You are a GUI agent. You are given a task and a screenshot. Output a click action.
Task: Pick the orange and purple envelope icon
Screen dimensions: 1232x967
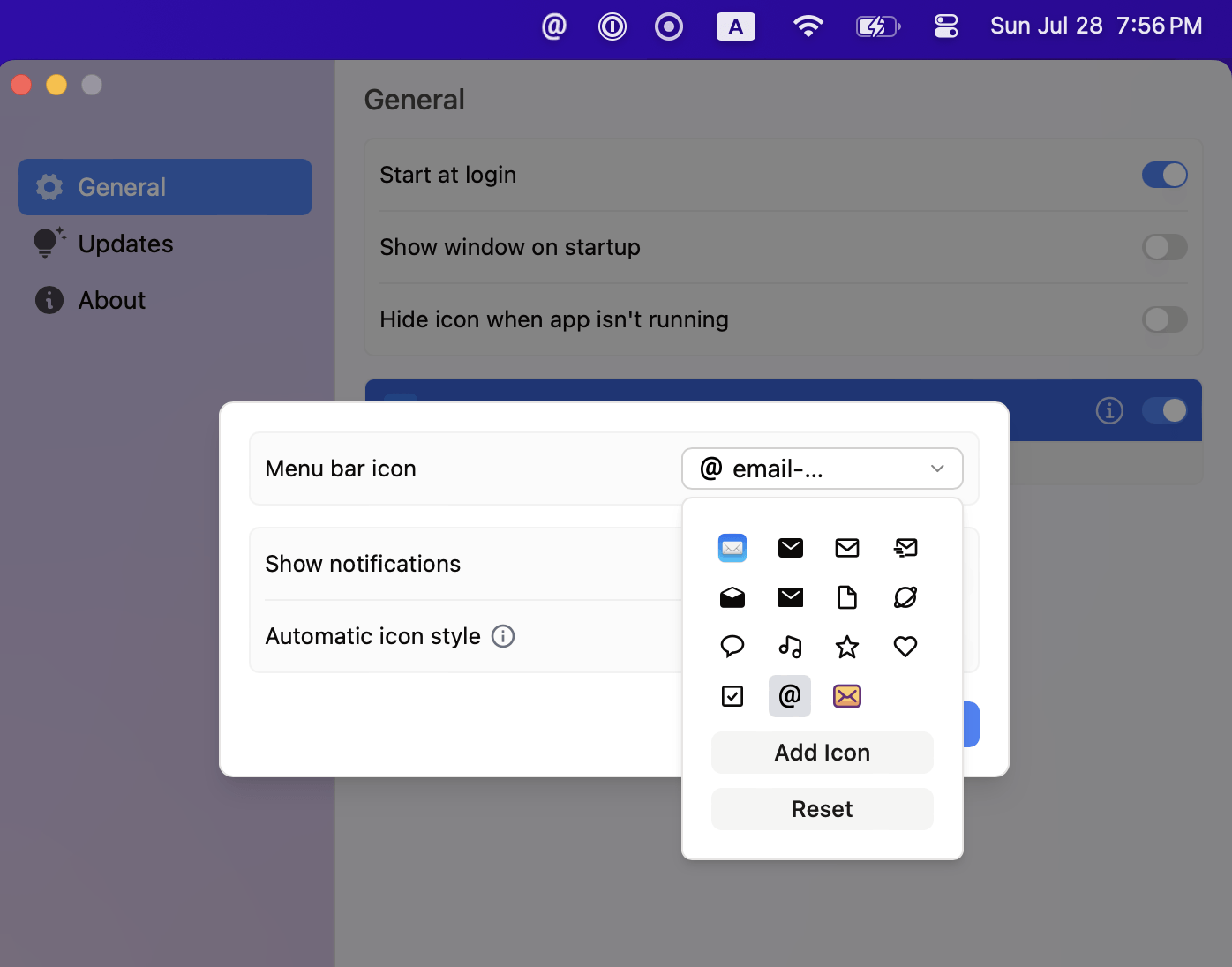point(847,696)
